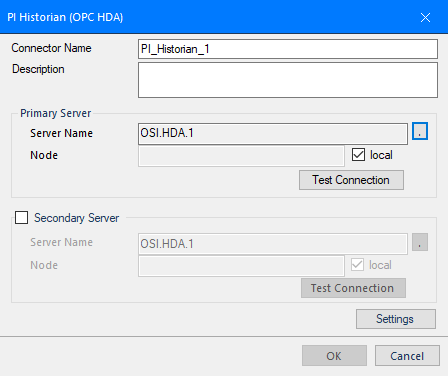Click the PI Historian (OPC HDA) title

pos(65,17)
